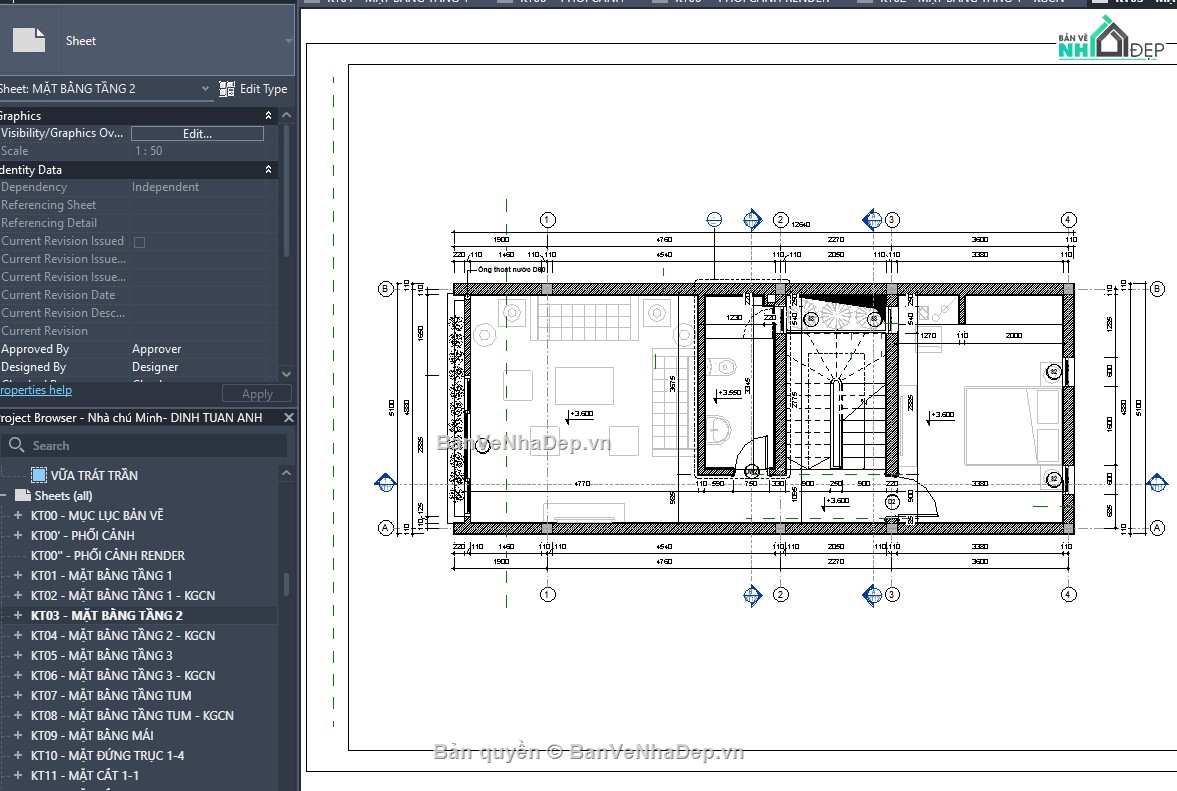This screenshot has width=1177, height=791.
Task: Select blue section head beside top grid 3
Action: [x=872, y=219]
